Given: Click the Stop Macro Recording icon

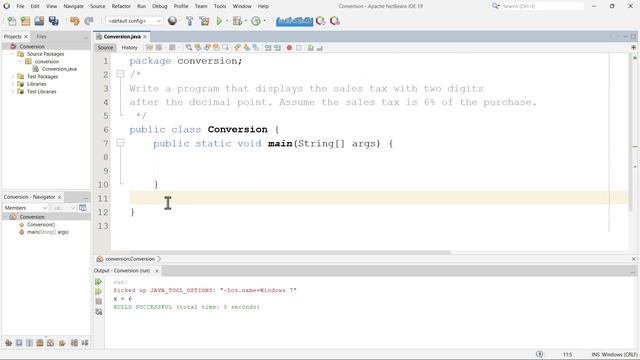Looking at the screenshot, I should (x=299, y=48).
